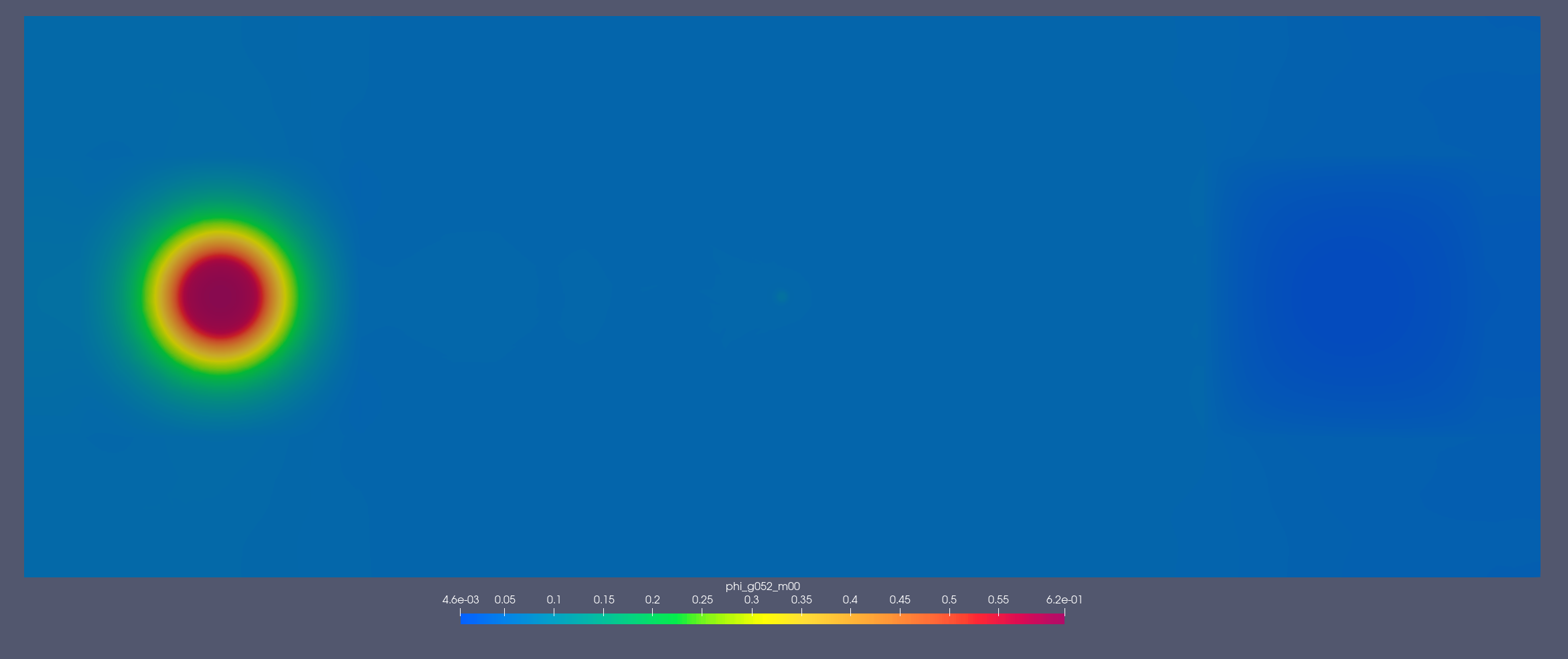Click the orange section of the color bar
The height and width of the screenshot is (659, 1568).
pyautogui.click(x=884, y=620)
